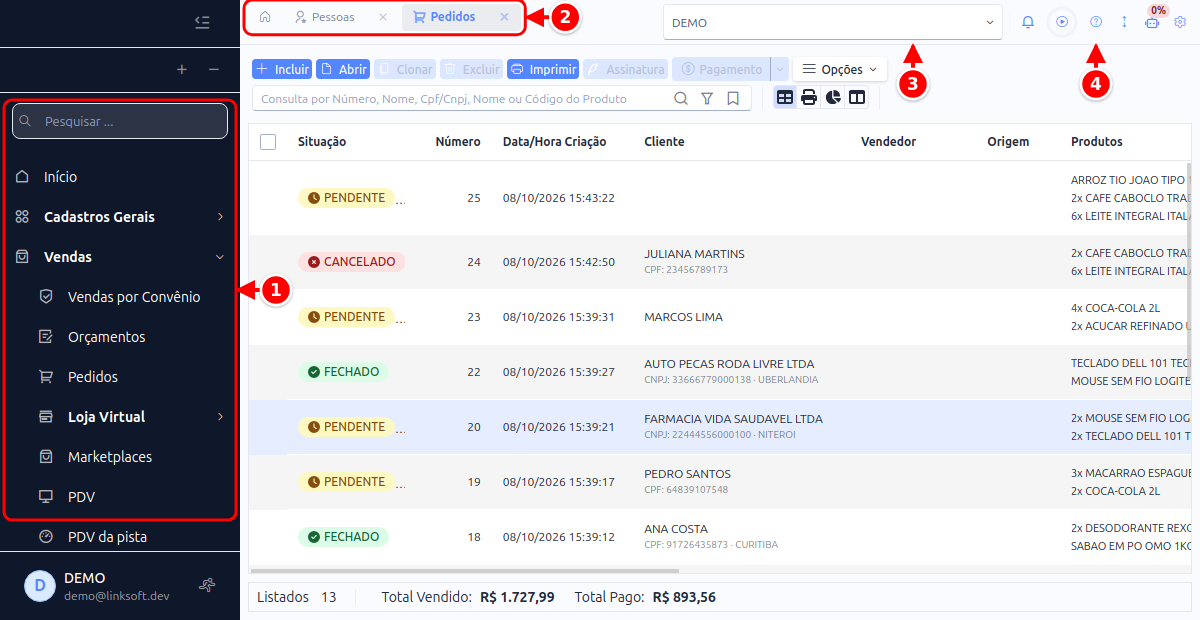The height and width of the screenshot is (620, 1200).
Task: Click the filter funnel icon in search bar
Action: pyautogui.click(x=707, y=98)
